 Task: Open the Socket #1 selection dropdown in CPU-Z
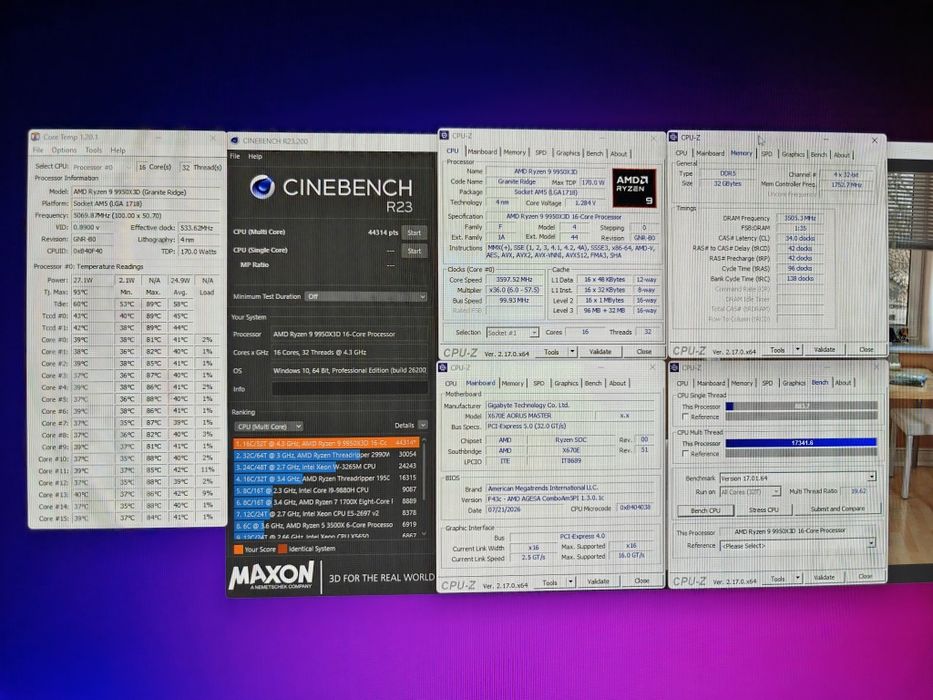pyautogui.click(x=512, y=332)
